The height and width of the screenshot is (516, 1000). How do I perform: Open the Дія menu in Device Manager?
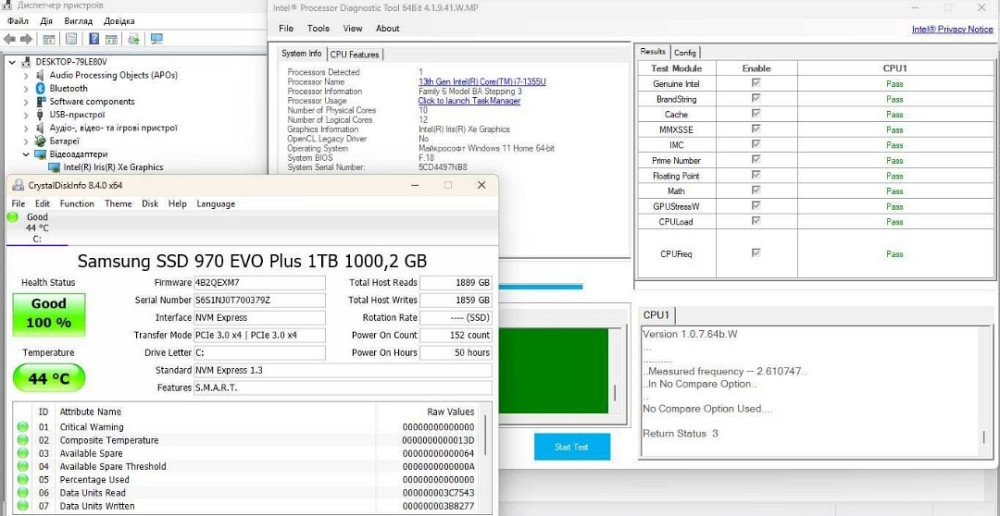click(47, 21)
